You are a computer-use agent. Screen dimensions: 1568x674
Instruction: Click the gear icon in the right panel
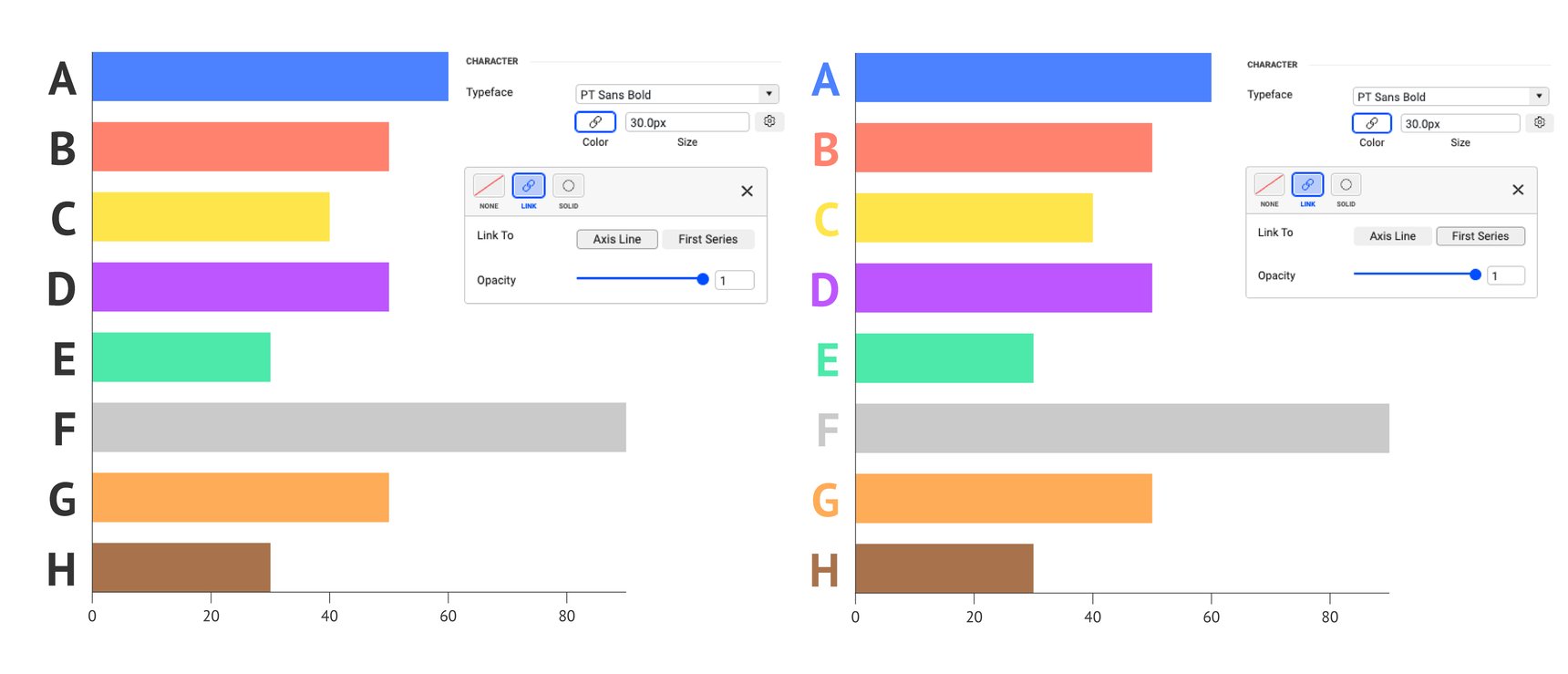point(1540,121)
